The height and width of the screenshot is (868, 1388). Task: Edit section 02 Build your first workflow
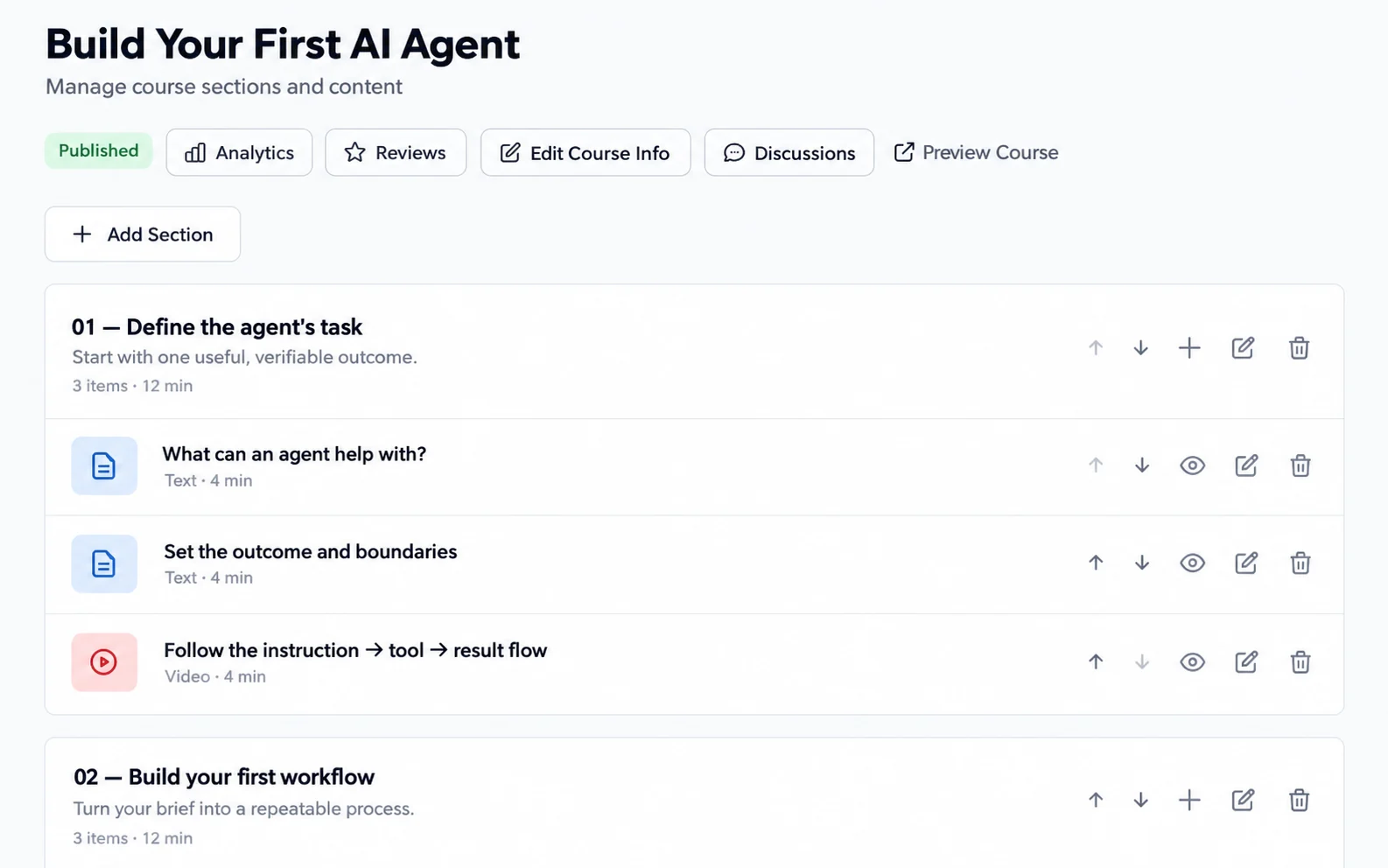pyautogui.click(x=1243, y=800)
